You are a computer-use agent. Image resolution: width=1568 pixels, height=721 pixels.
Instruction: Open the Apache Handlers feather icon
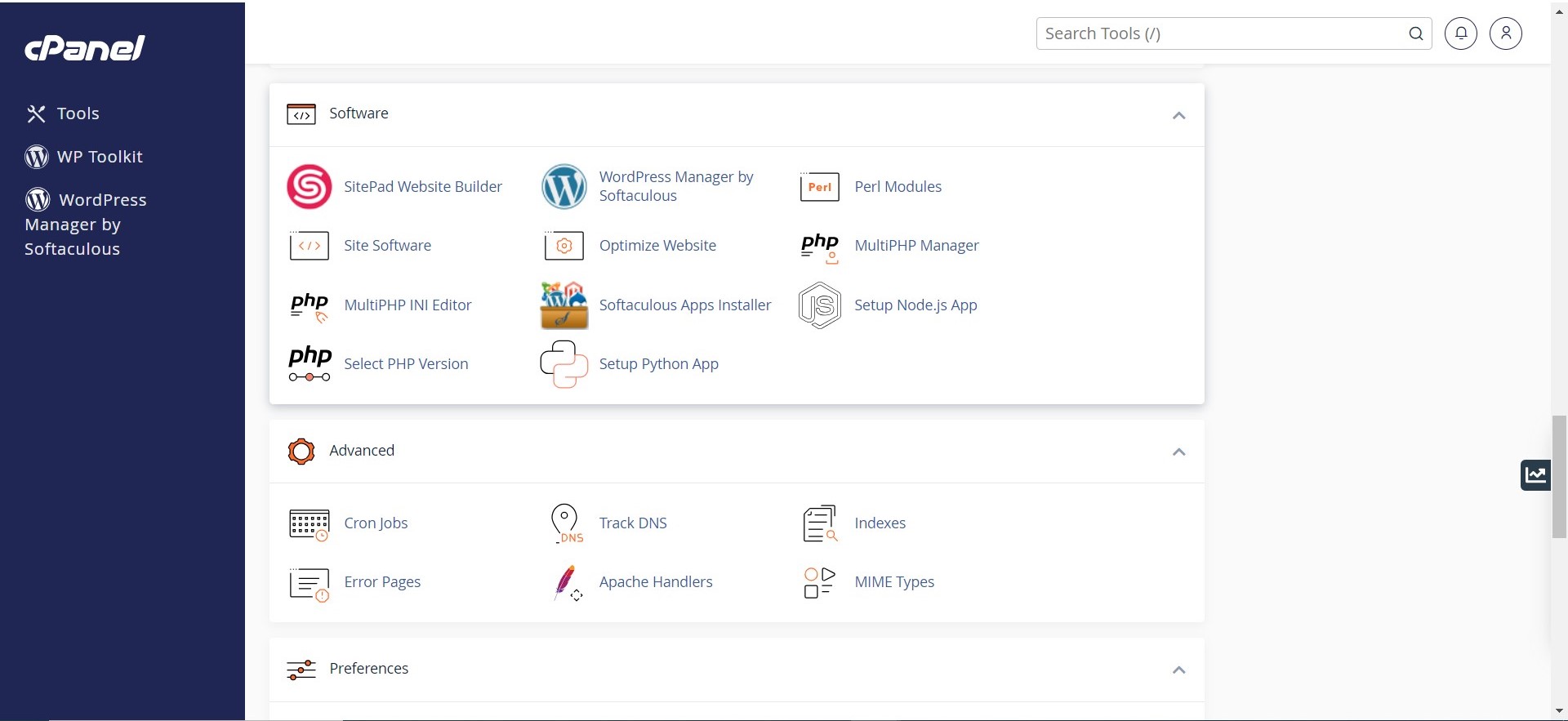[567, 583]
